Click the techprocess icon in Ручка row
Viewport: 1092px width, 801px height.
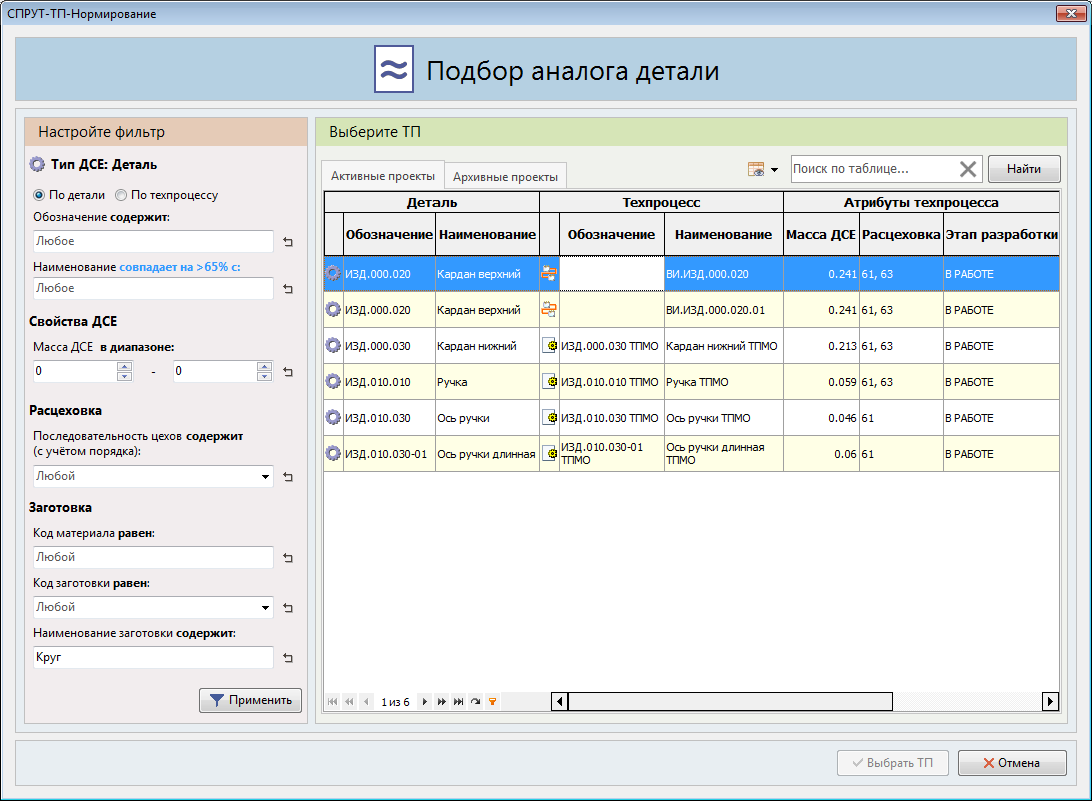[x=549, y=382]
